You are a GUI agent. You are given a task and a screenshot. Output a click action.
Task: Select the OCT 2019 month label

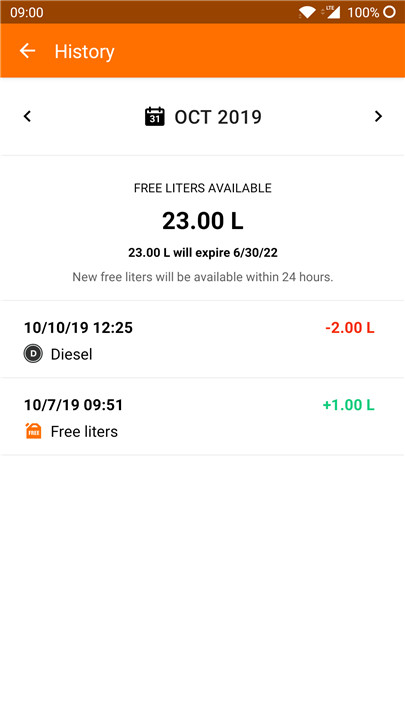[218, 117]
